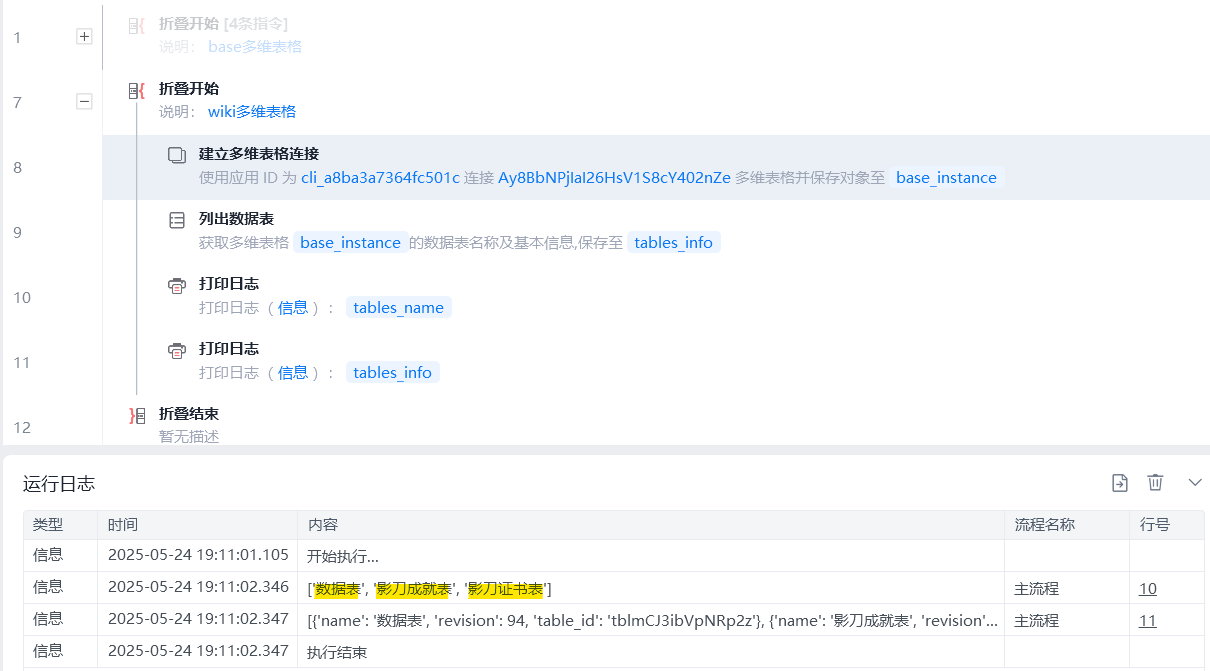Click the 时间 column header in log
Image resolution: width=1210 pixels, height=671 pixels.
tap(123, 525)
